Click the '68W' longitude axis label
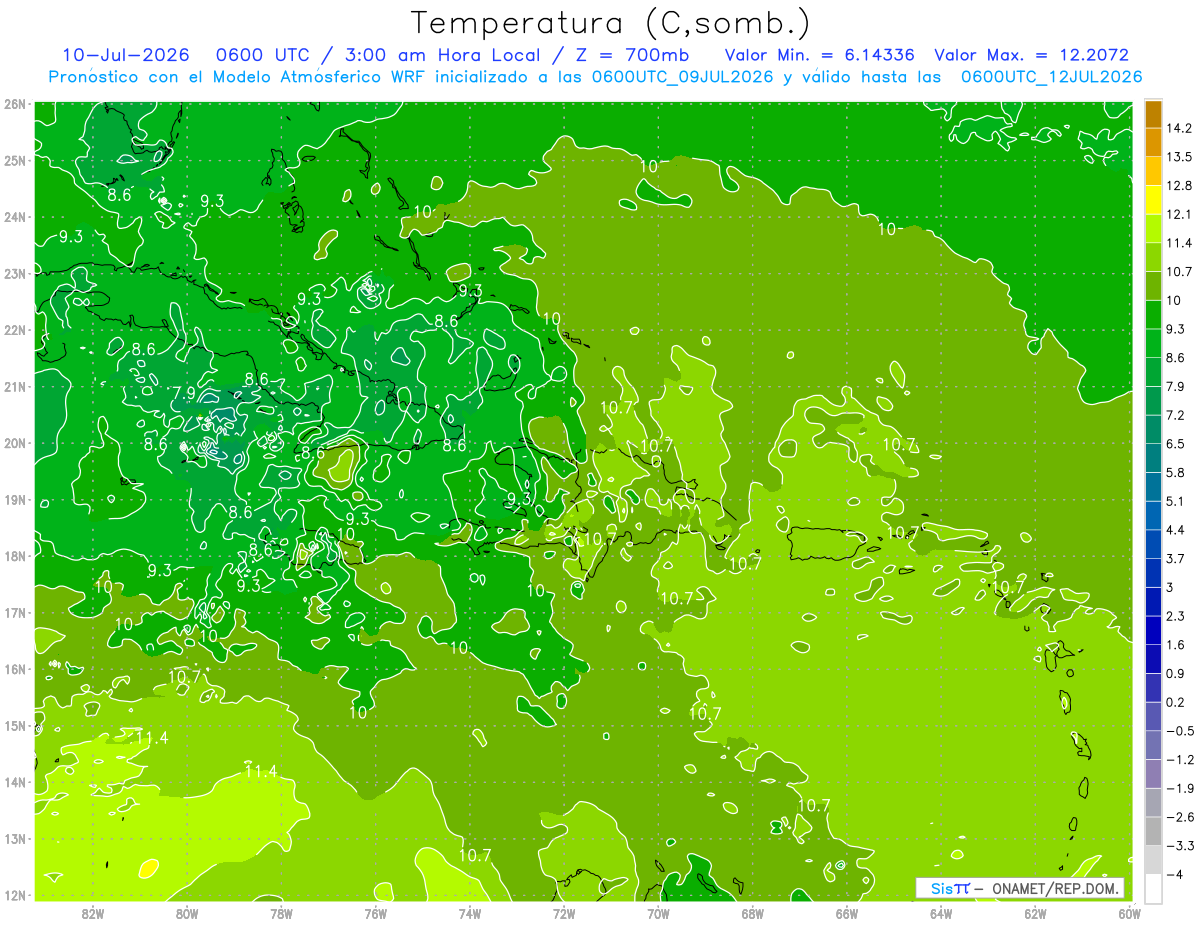Screen dimensions: 1200x927 tap(753, 913)
